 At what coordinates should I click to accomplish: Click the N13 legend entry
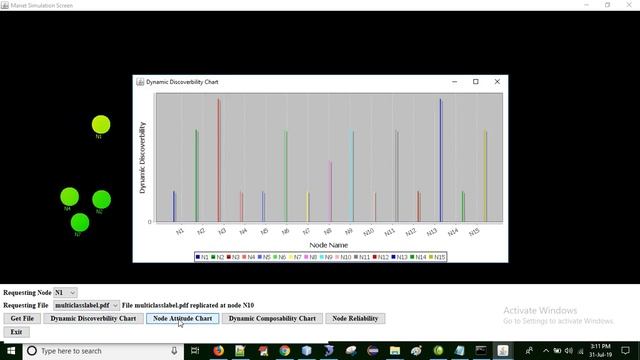tap(400, 257)
